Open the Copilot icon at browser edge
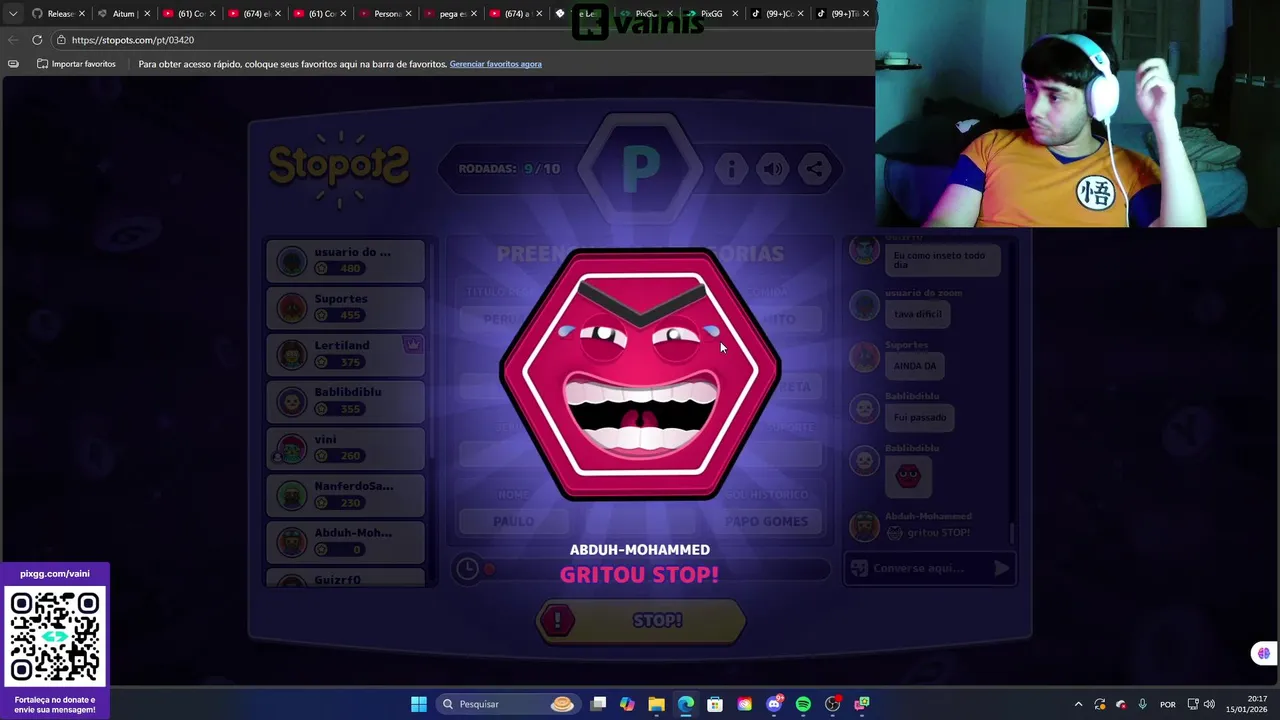 pyautogui.click(x=1264, y=653)
